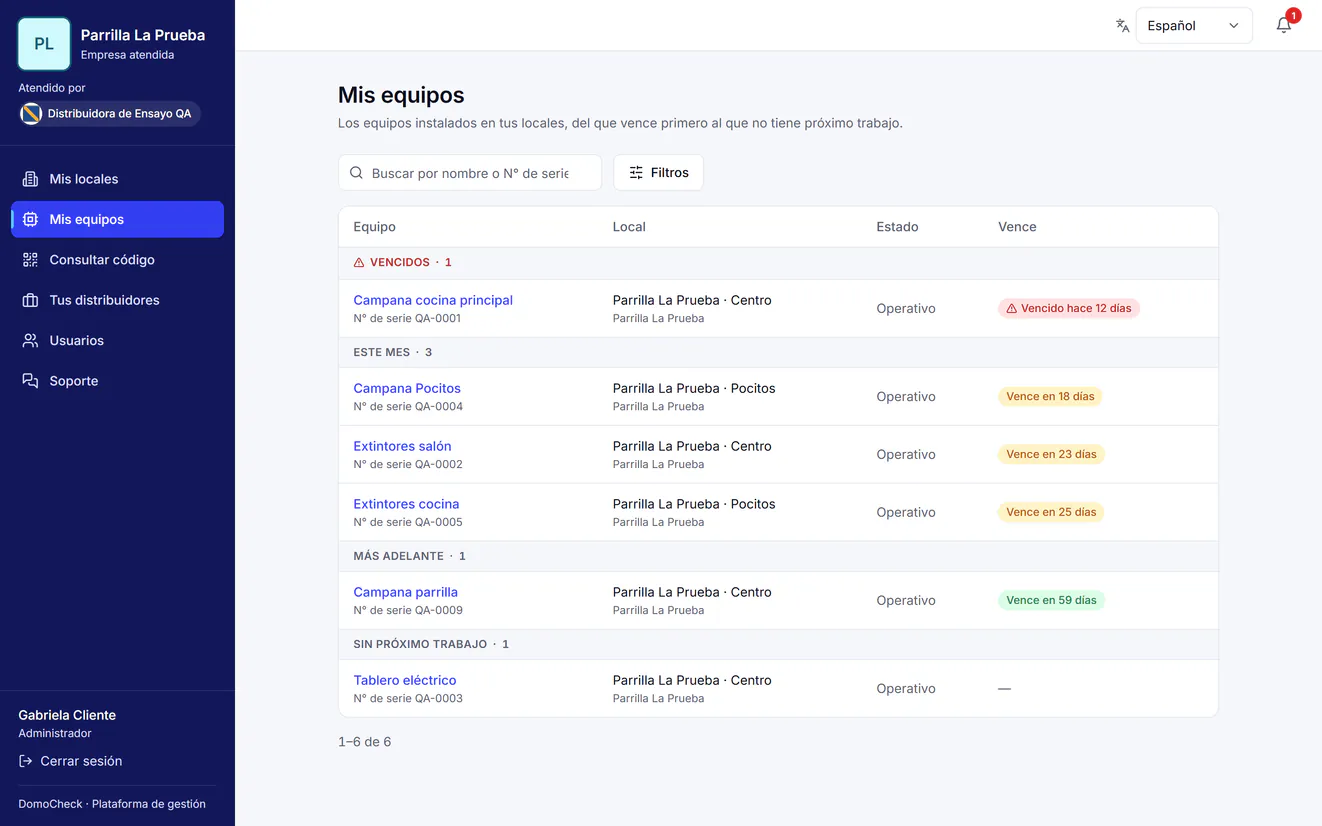Screen dimensions: 1322x826
Task: Open the notifications bell
Action: [x=1284, y=25]
